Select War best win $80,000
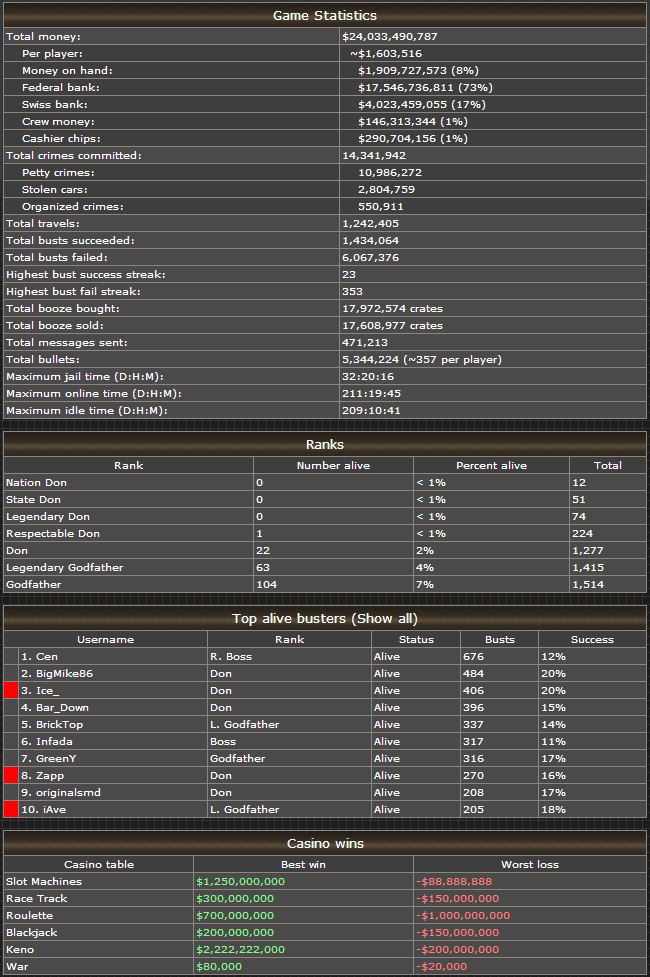 click(219, 966)
